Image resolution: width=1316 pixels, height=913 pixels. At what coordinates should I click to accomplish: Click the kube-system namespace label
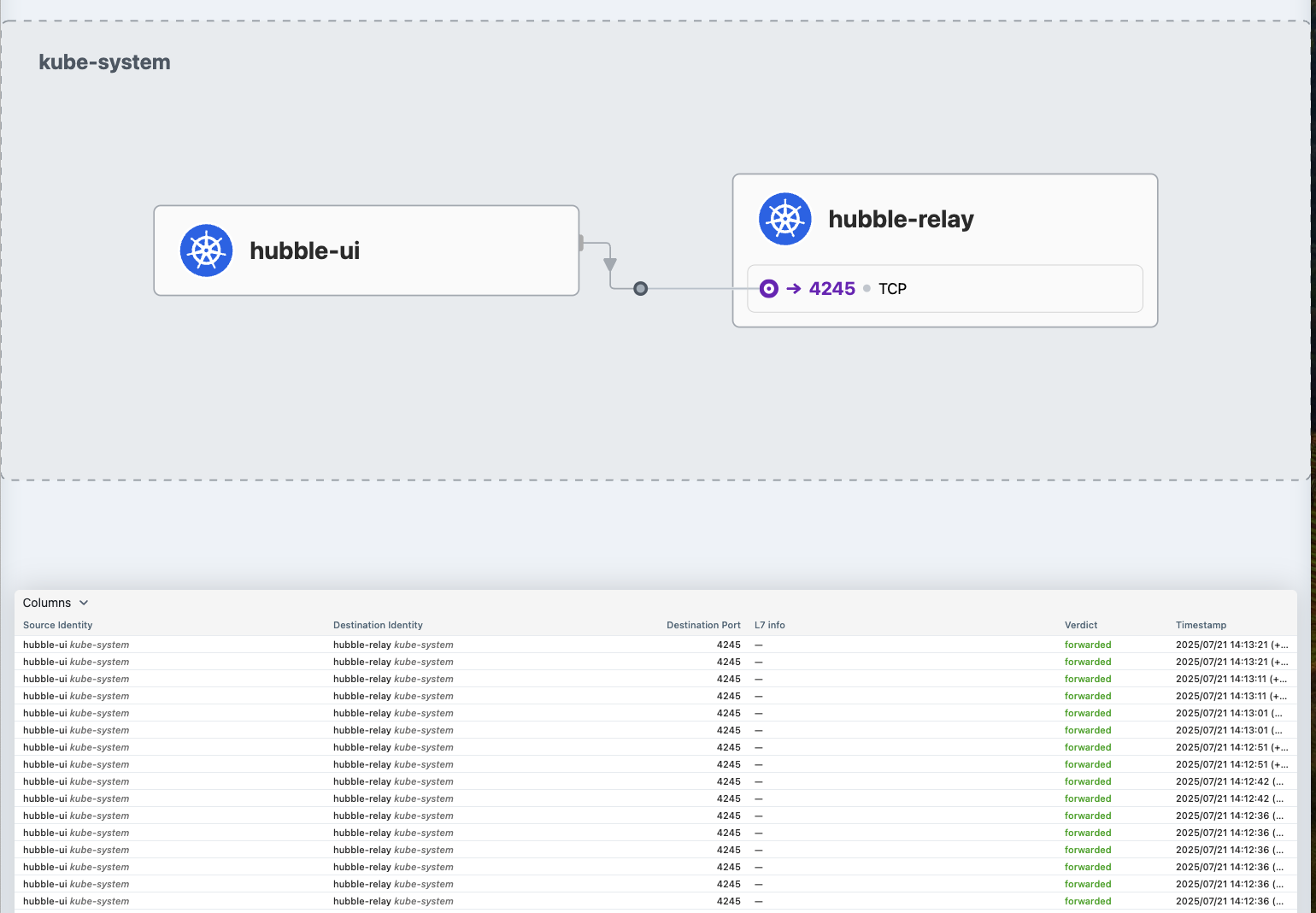pos(104,62)
